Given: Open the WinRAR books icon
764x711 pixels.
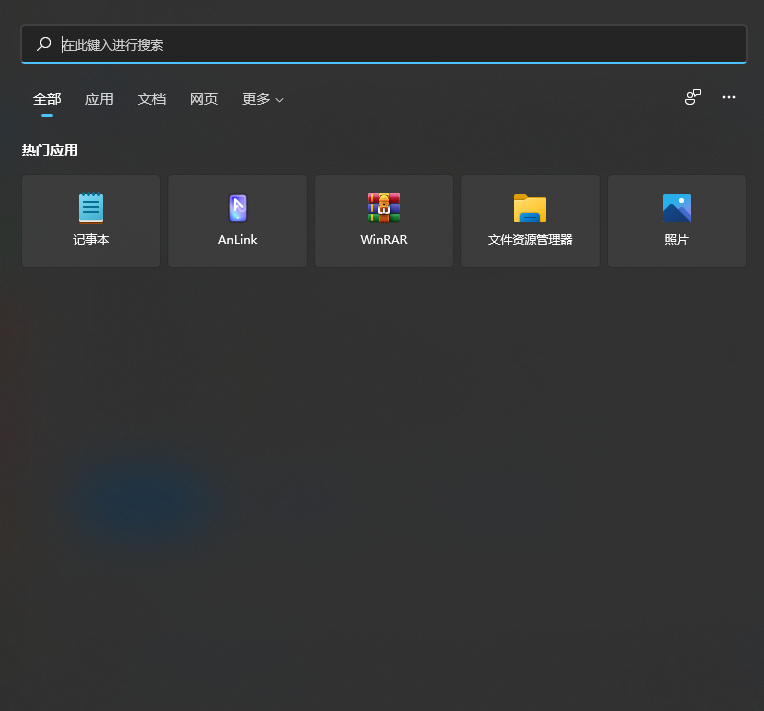Looking at the screenshot, I should coord(384,207).
